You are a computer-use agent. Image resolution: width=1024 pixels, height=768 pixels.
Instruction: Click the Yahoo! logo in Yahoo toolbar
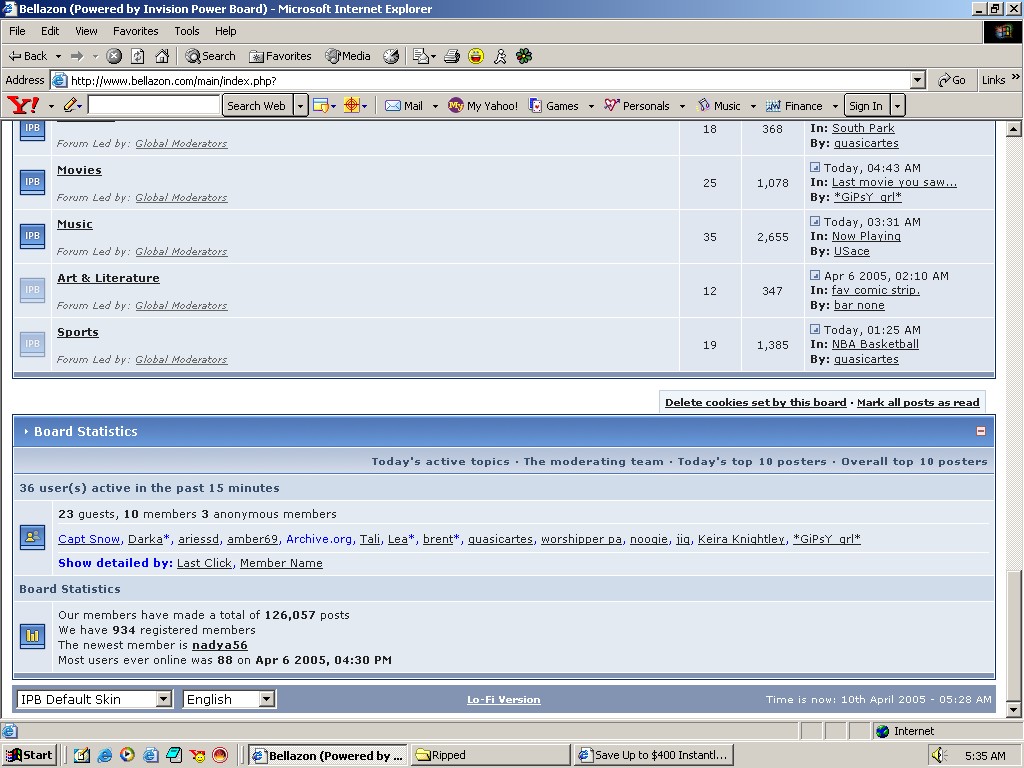(23, 105)
